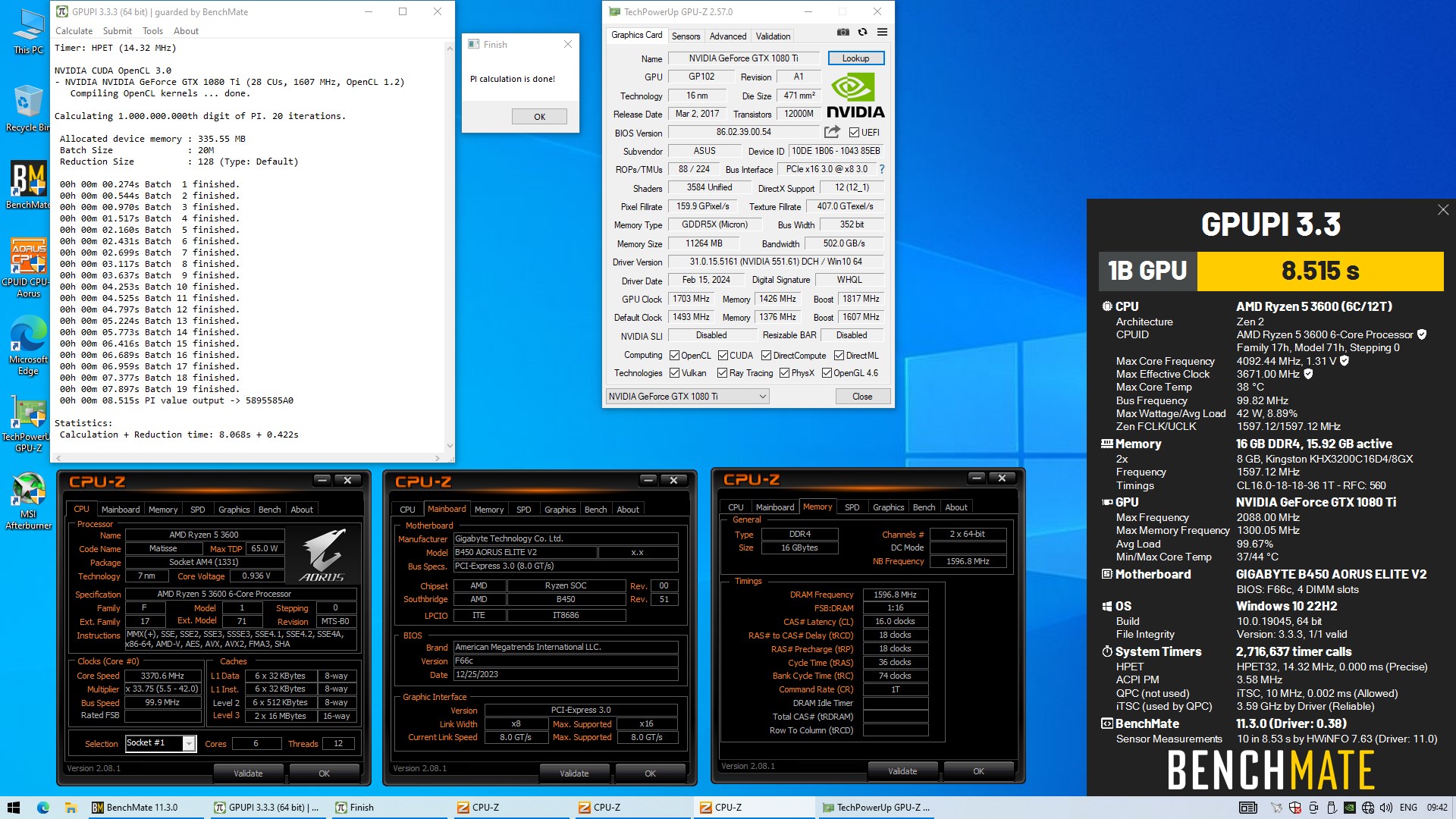
Task: Click Validate in the right CPU-Z window
Action: click(x=902, y=771)
